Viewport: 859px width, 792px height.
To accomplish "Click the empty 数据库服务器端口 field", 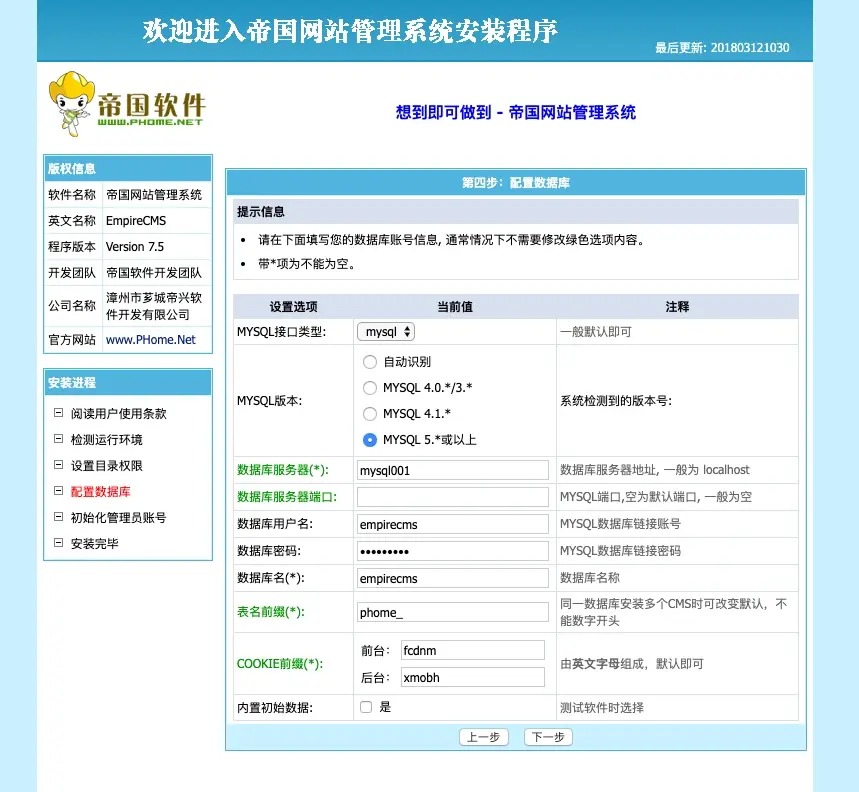I will [x=453, y=497].
